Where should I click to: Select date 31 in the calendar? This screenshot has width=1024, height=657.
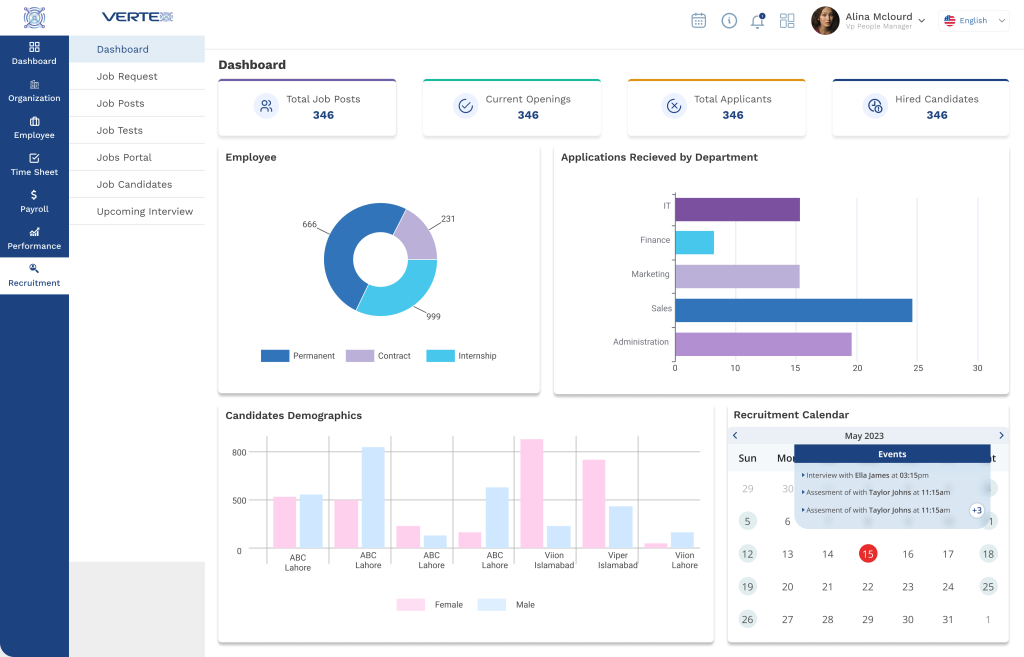coord(948,619)
